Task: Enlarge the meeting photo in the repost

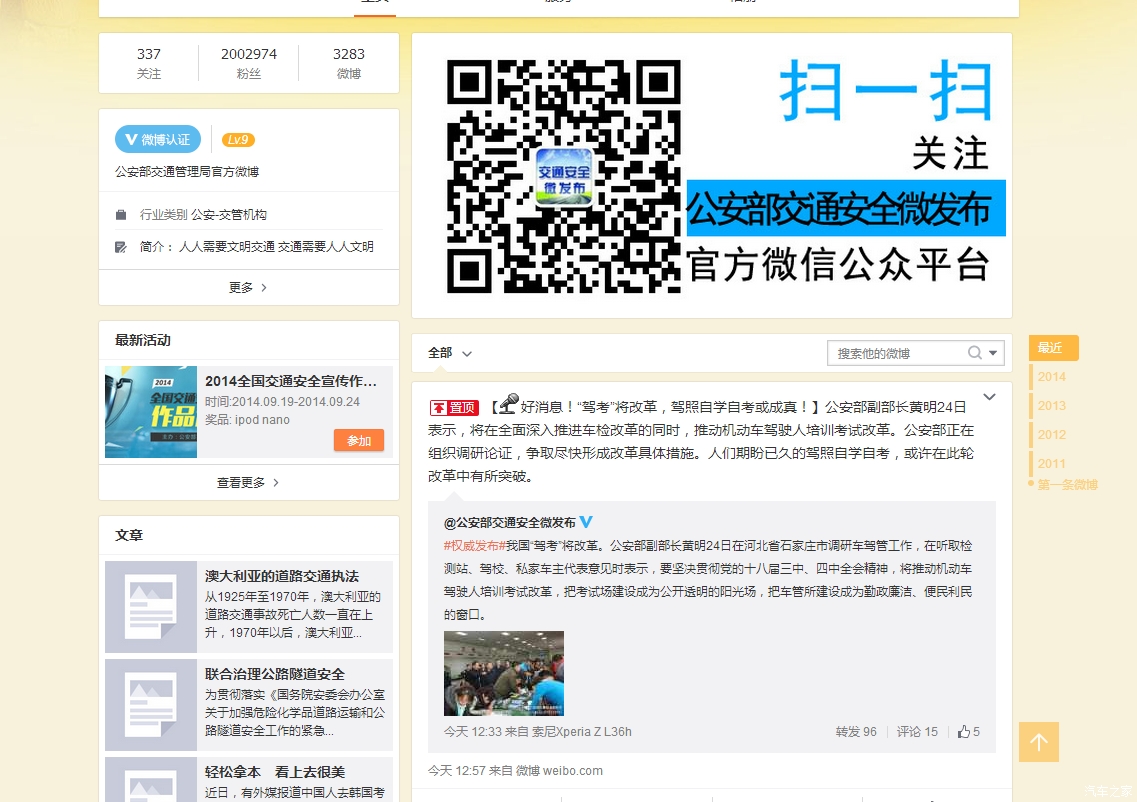Action: coord(504,674)
